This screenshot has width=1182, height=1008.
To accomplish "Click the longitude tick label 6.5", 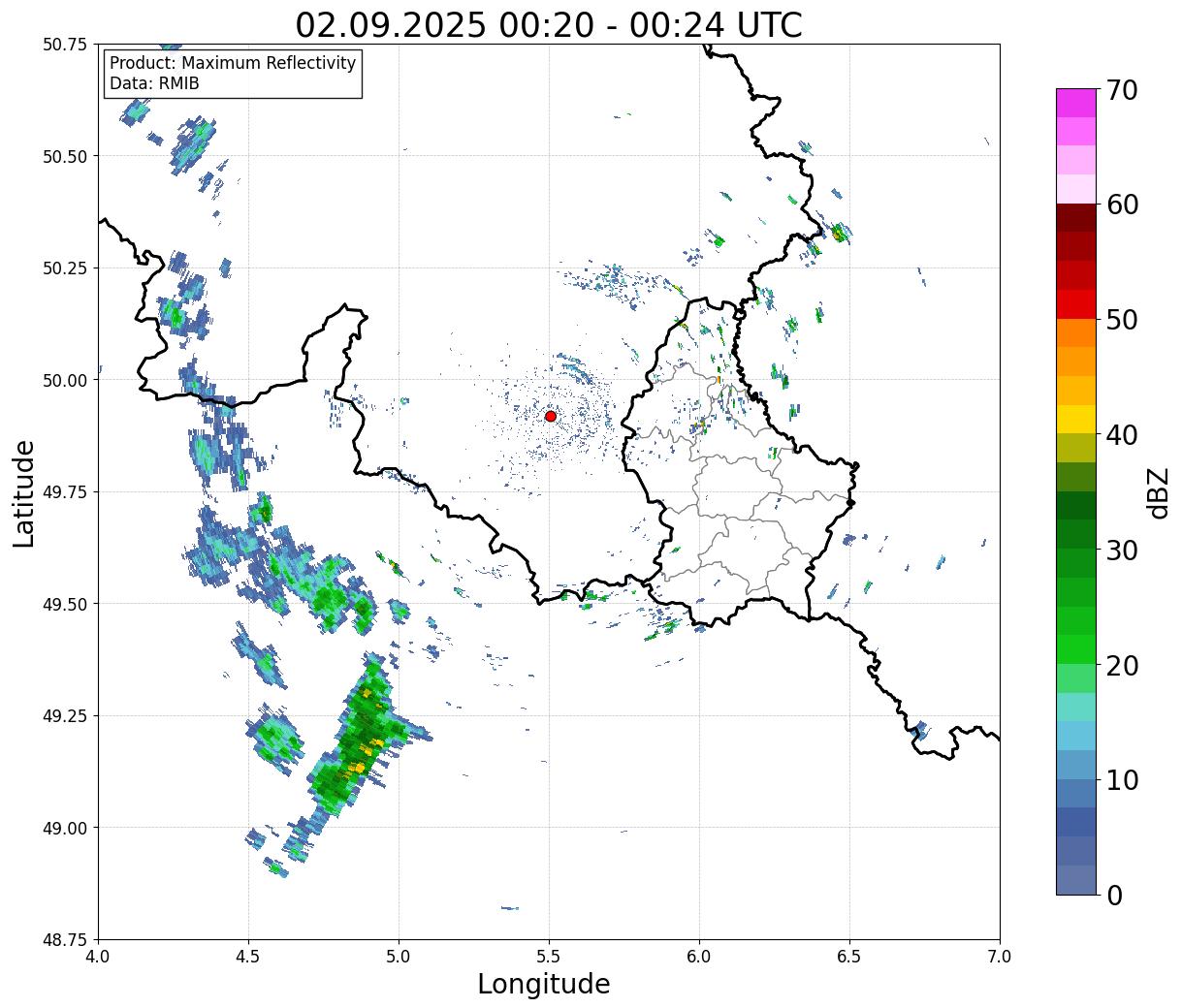I will coord(849,957).
